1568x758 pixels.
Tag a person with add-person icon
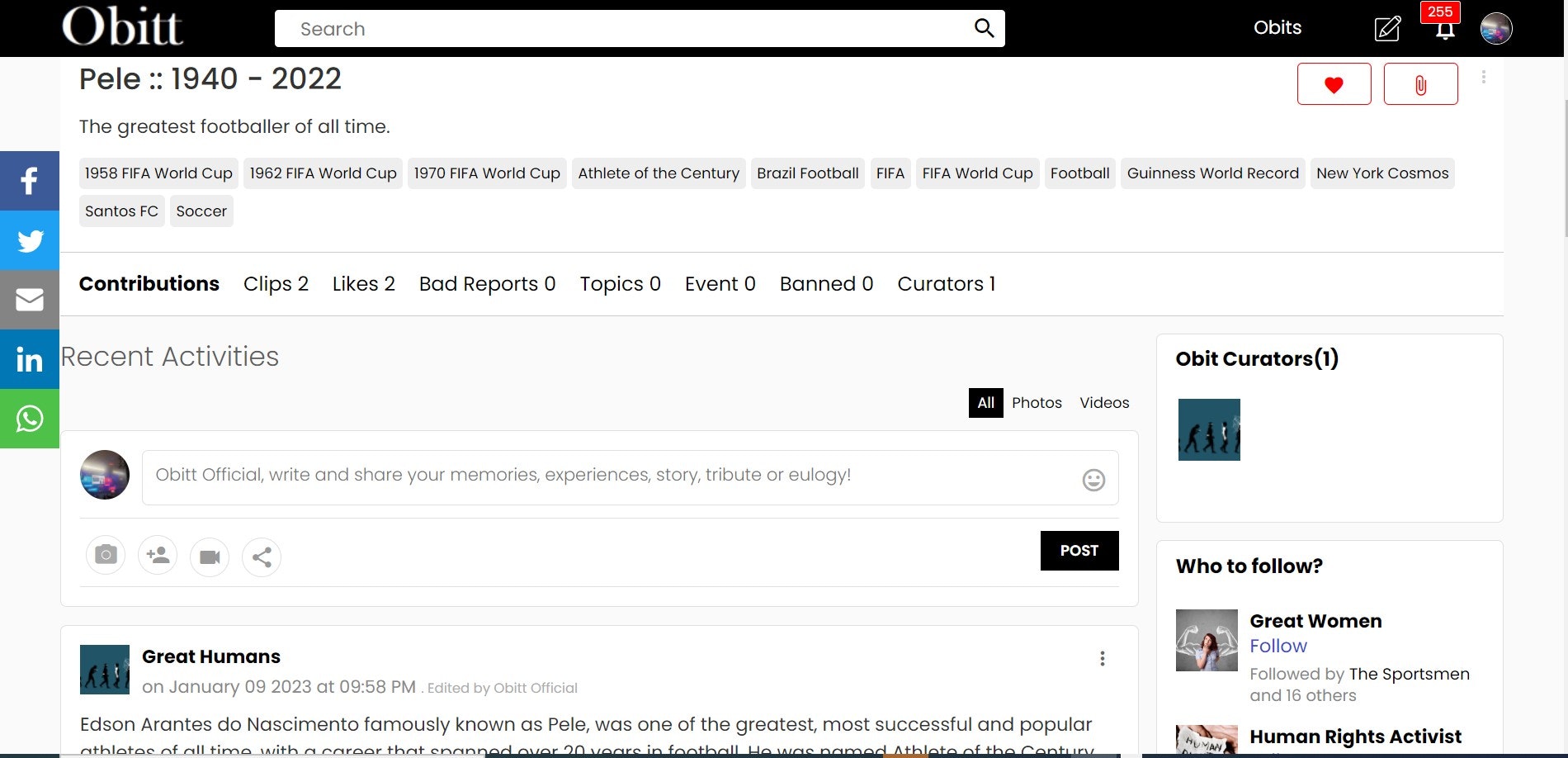coord(158,555)
